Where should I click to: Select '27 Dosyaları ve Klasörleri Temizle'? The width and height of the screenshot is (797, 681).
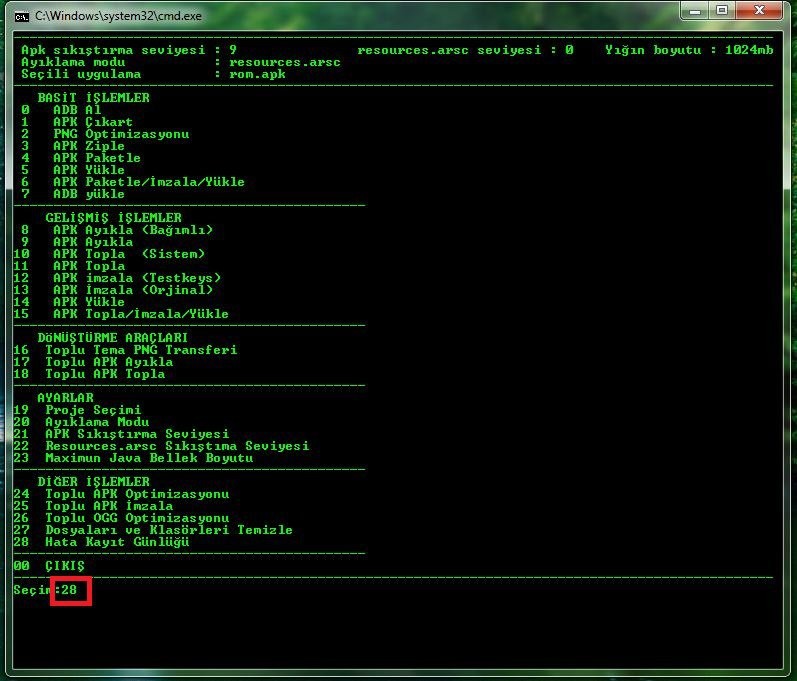(153, 530)
